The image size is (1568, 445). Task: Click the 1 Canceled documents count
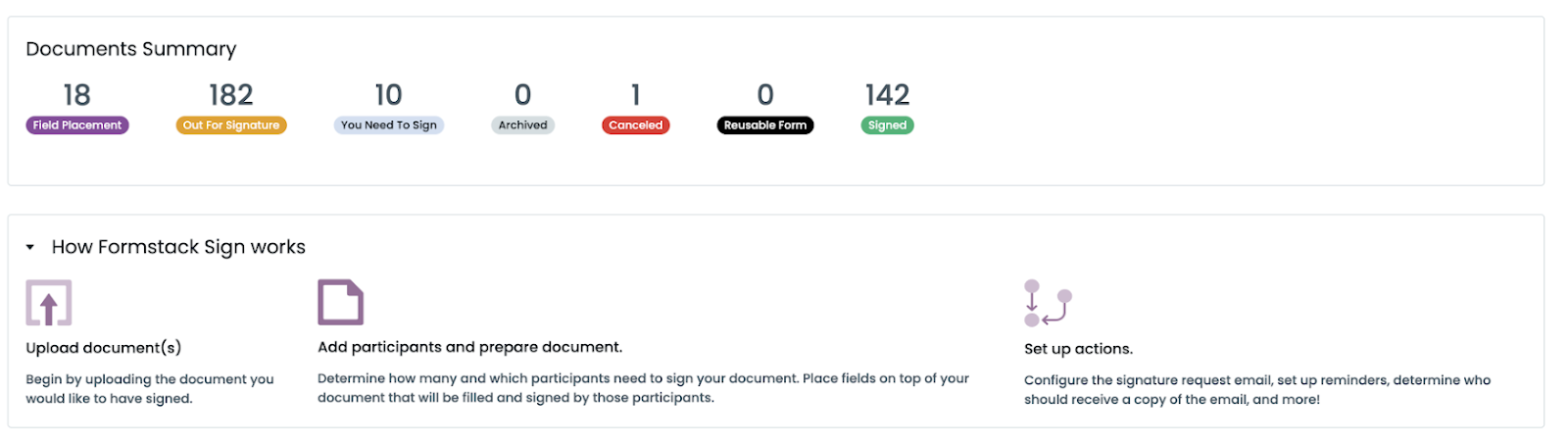(635, 95)
